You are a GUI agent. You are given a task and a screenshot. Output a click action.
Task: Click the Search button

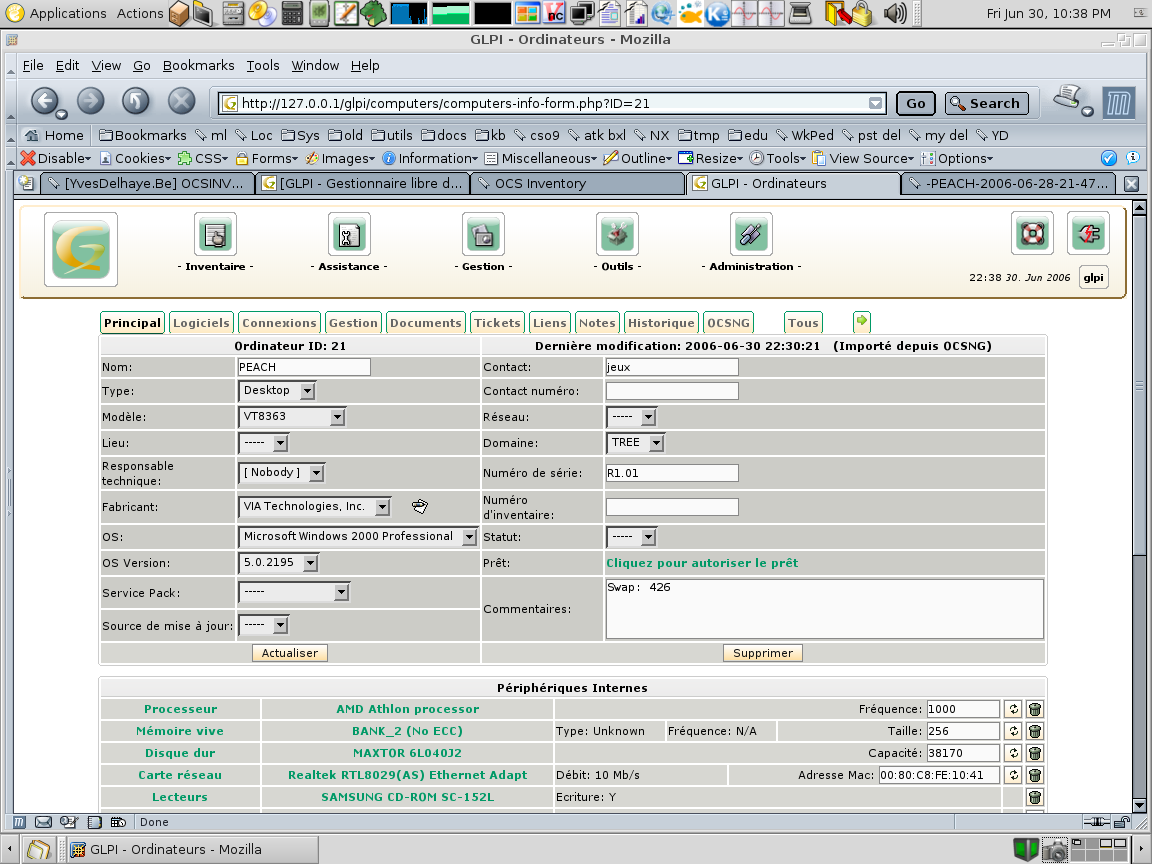point(986,104)
